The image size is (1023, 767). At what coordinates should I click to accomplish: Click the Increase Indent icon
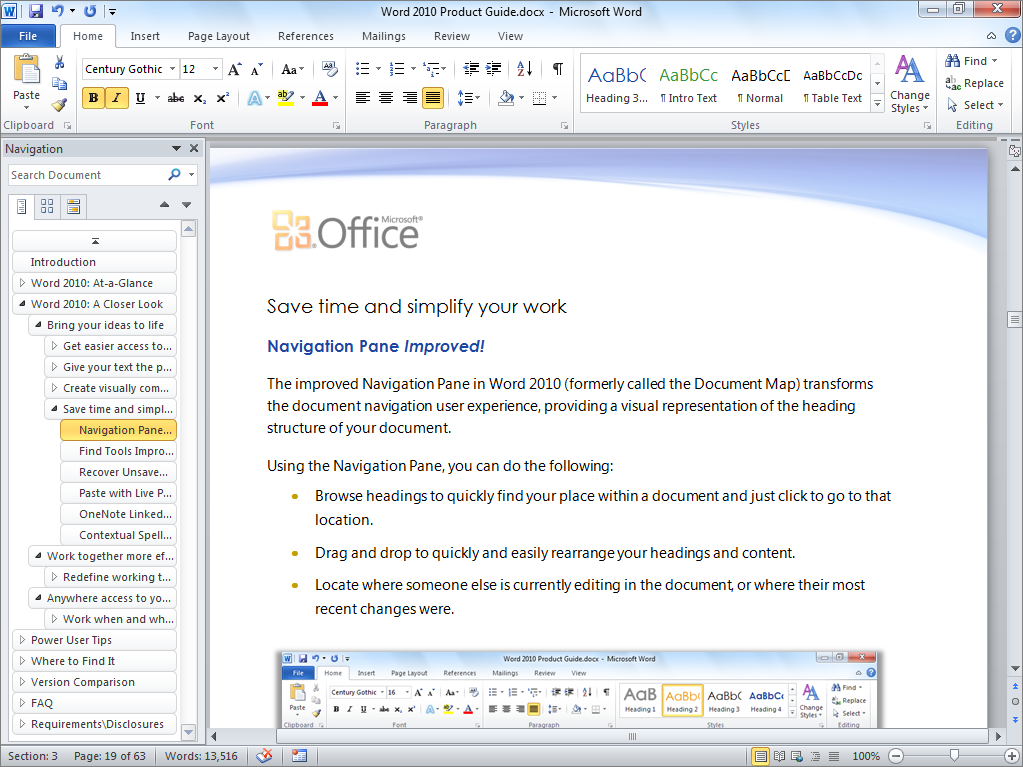(494, 68)
